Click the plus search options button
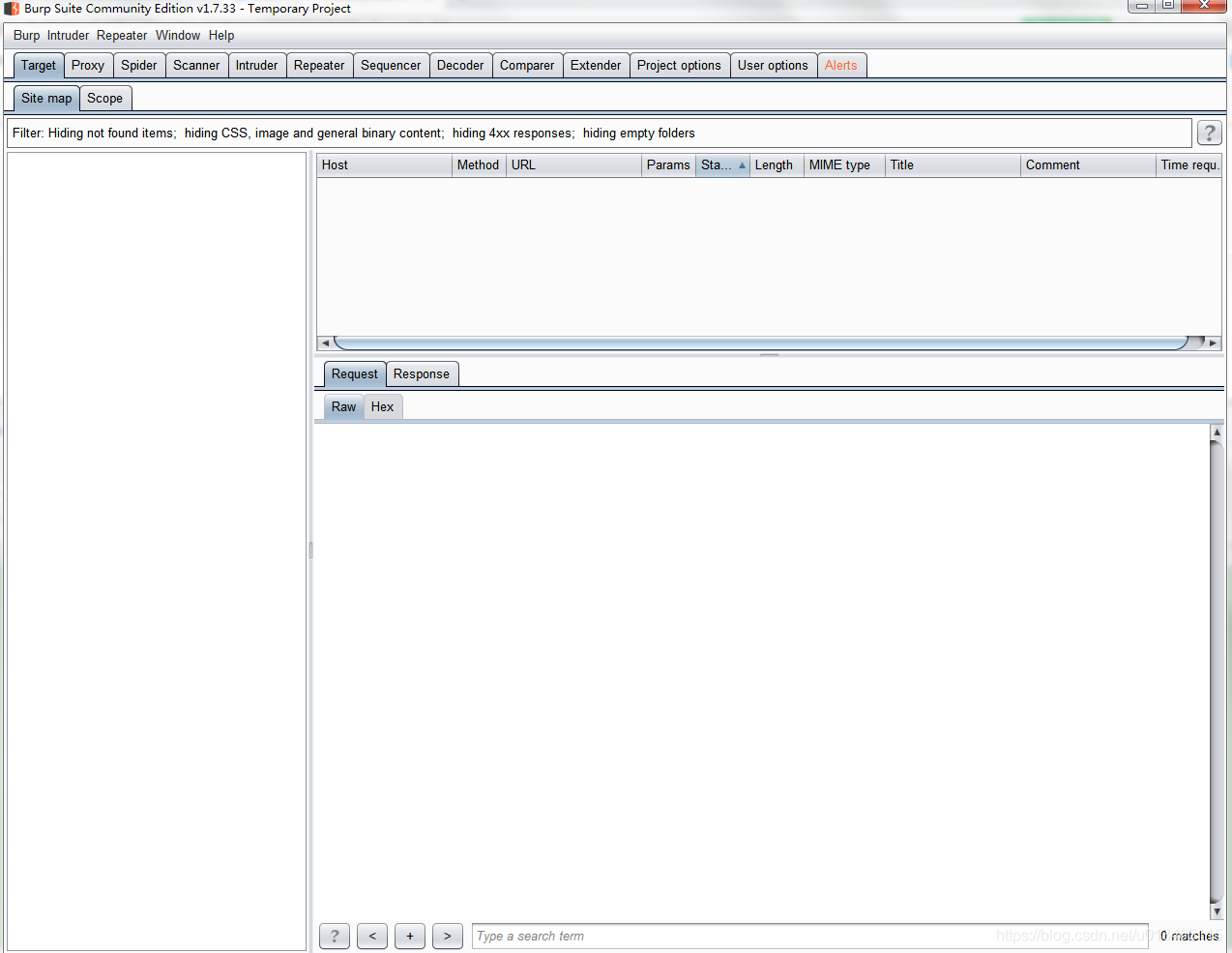Image resolution: width=1232 pixels, height=953 pixels. (410, 936)
